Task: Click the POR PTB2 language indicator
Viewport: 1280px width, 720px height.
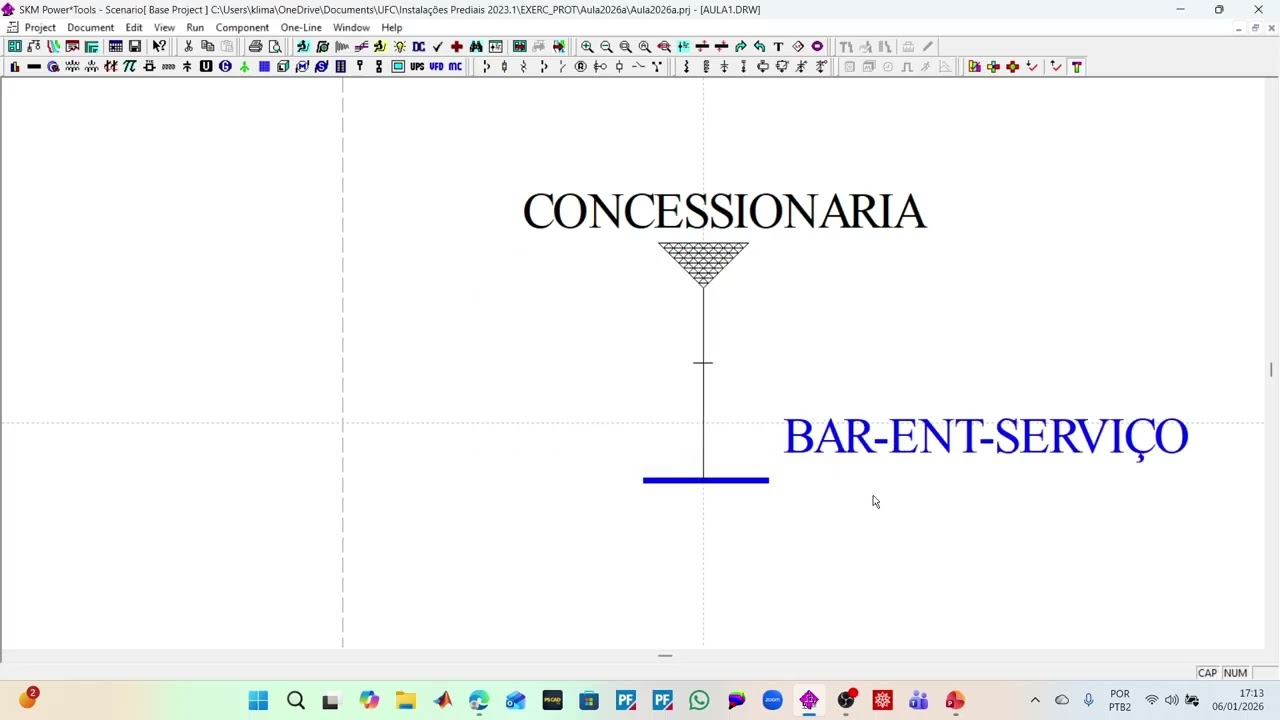Action: tap(1119, 700)
